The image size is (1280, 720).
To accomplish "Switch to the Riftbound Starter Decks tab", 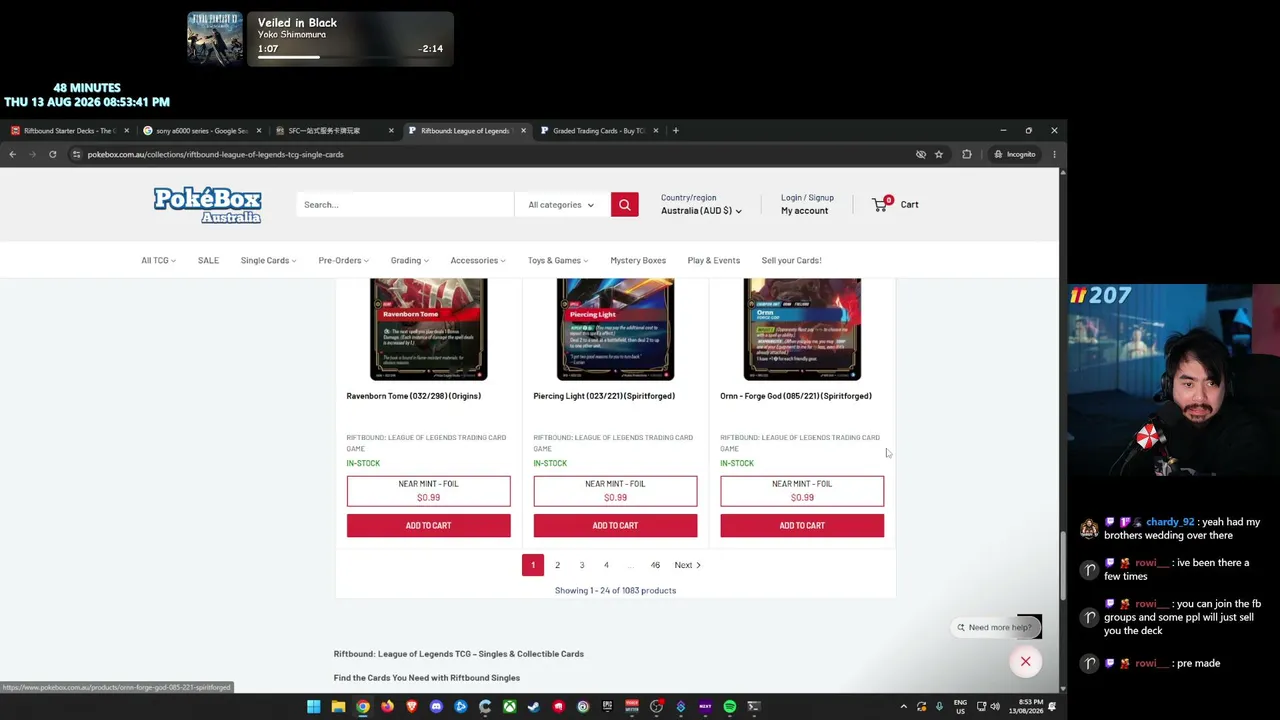I will [x=68, y=130].
